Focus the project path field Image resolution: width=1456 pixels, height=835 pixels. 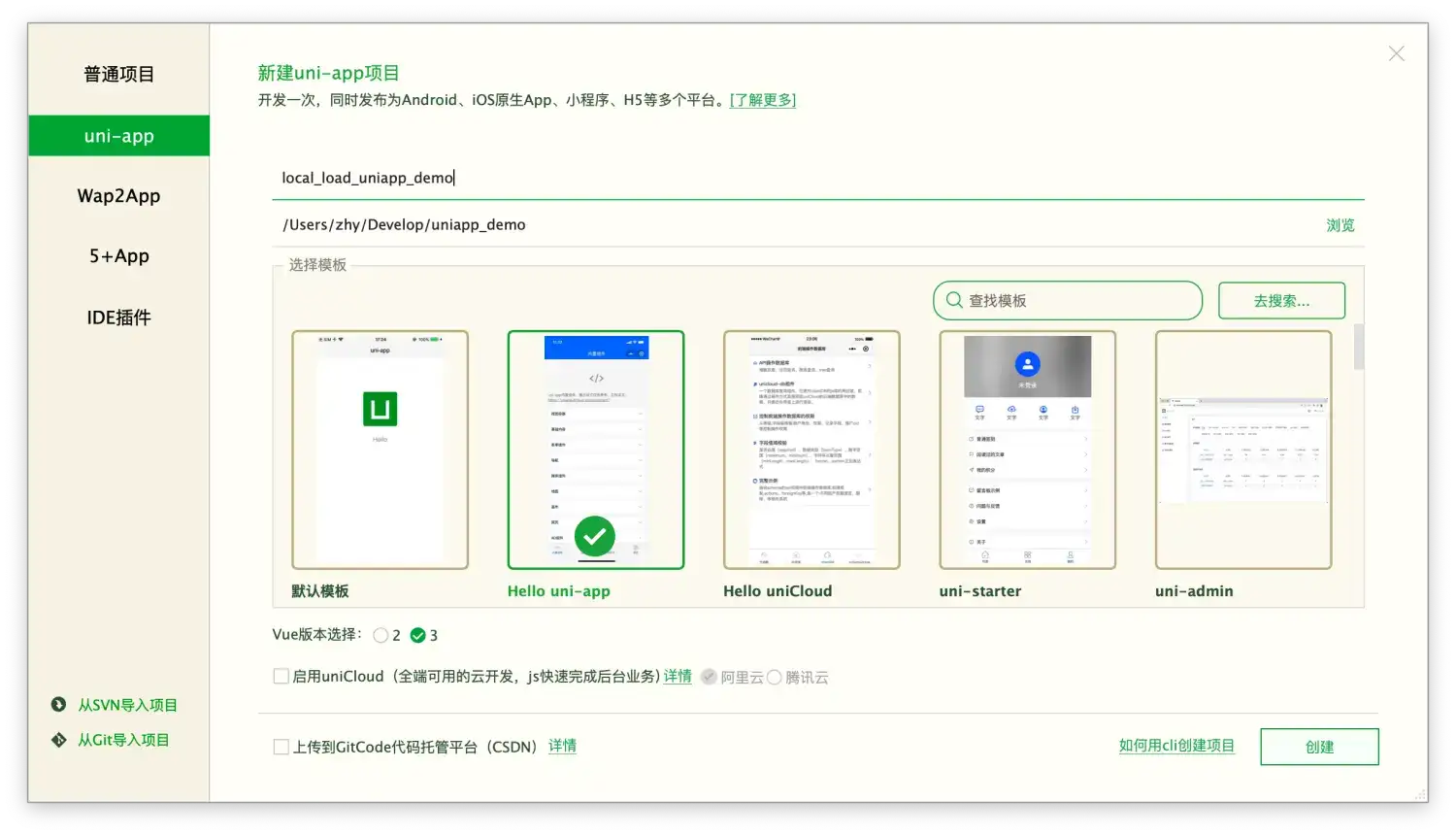[x=796, y=224]
